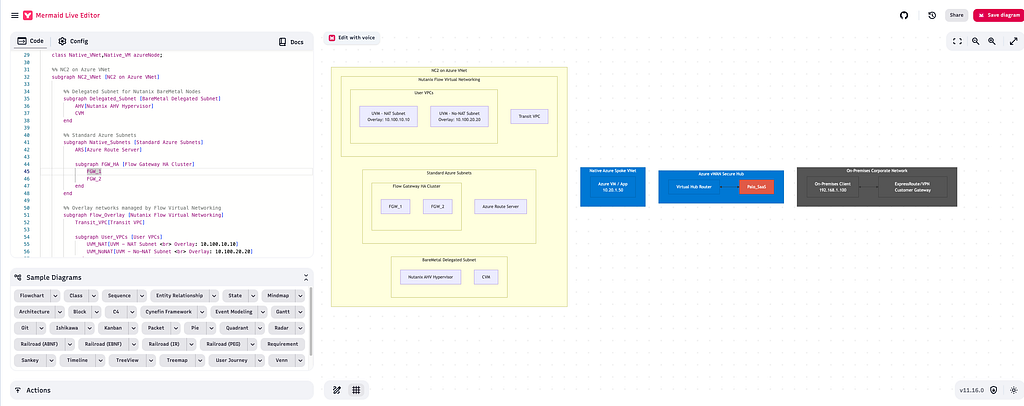
Task: Select the Nutanix AHV Hypervisor node
Action: [430, 277]
